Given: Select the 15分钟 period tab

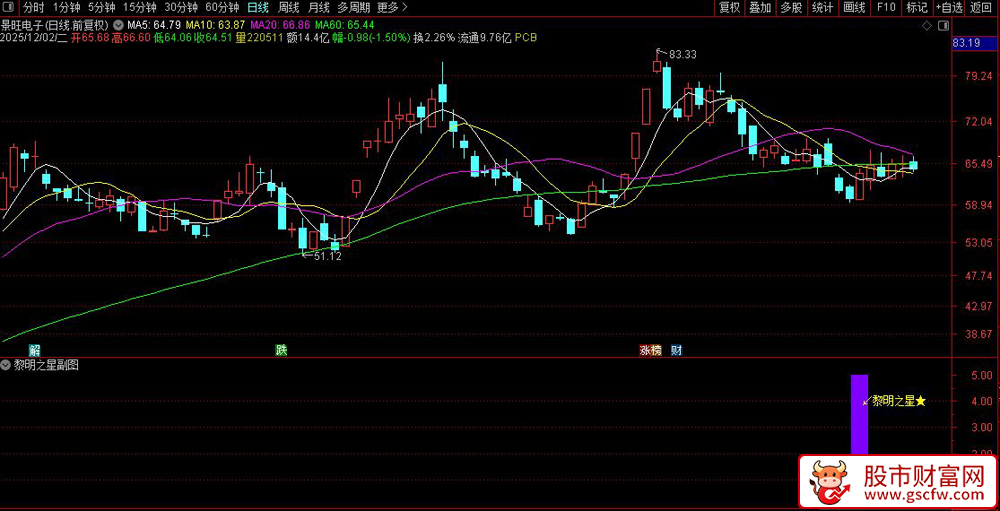Looking at the screenshot, I should [x=140, y=8].
